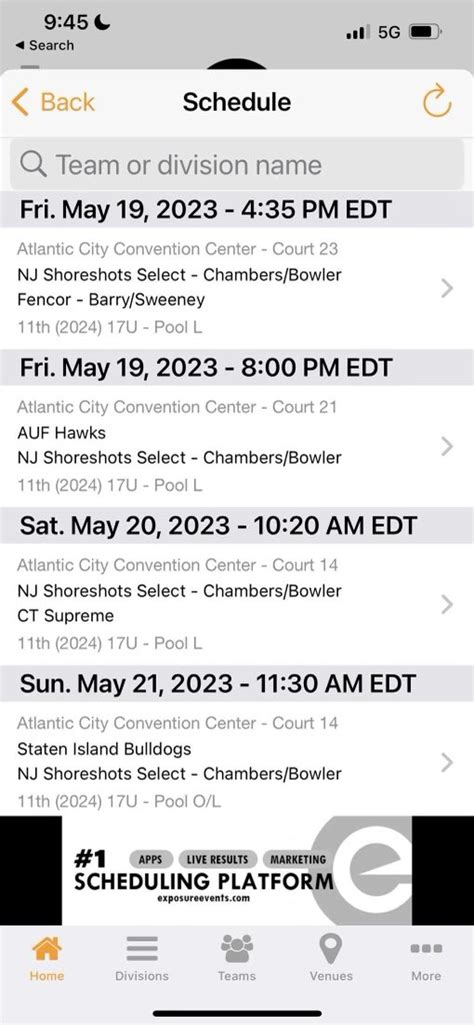
Task: Open the Home tab house icon
Action: (47, 949)
